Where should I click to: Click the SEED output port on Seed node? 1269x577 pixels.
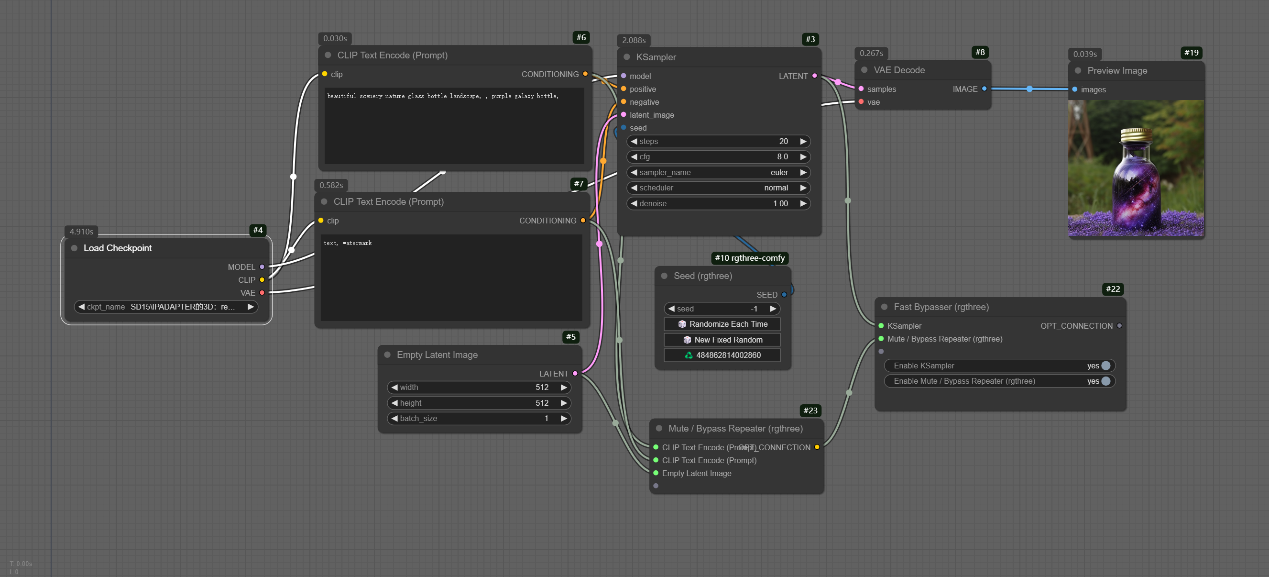pyautogui.click(x=784, y=295)
